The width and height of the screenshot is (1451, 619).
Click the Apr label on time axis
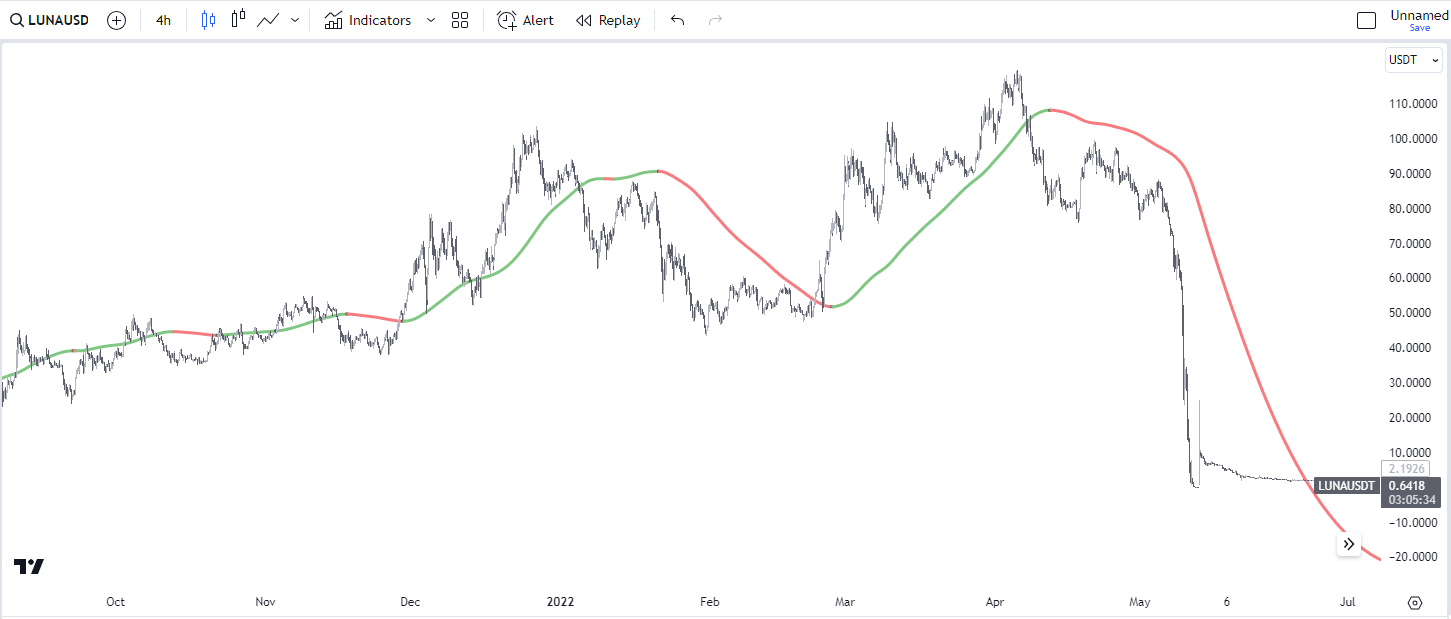pos(995,602)
